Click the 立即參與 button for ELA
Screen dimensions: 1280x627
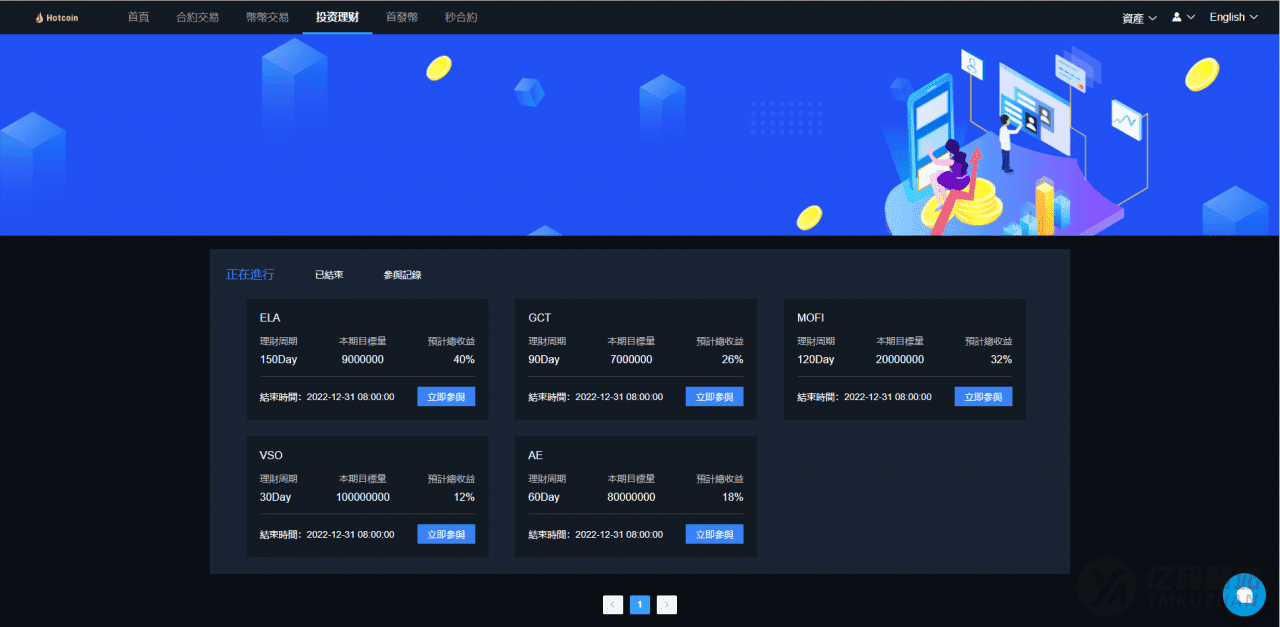point(445,396)
